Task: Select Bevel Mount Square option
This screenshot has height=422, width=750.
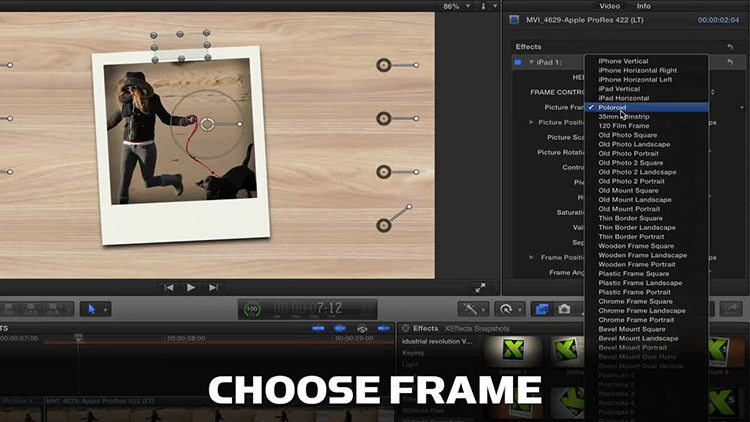Action: [631, 329]
